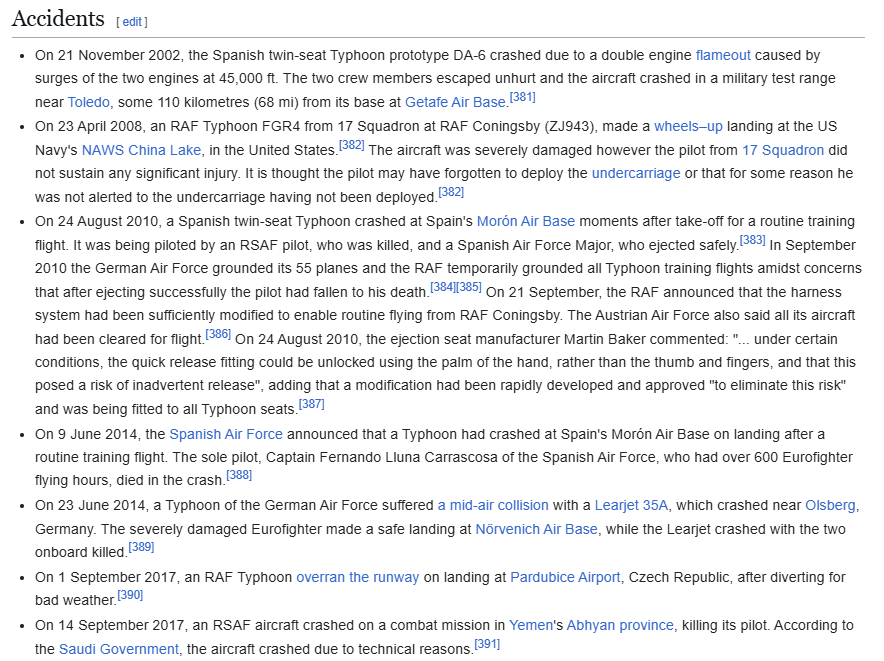Click the text 'On 21 November 2002'
Image resolution: width=884 pixels, height=661 pixels.
click(107, 55)
